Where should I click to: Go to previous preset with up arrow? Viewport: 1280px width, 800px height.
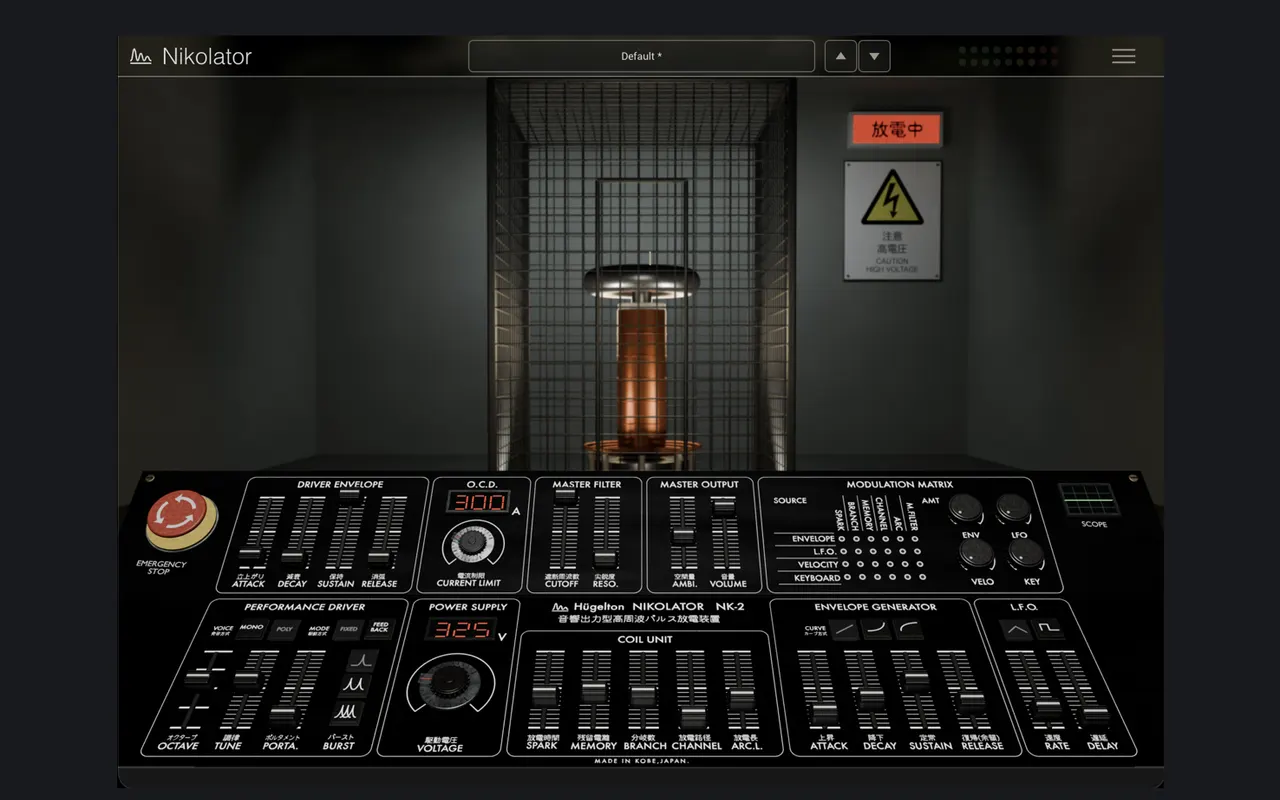pyautogui.click(x=840, y=56)
